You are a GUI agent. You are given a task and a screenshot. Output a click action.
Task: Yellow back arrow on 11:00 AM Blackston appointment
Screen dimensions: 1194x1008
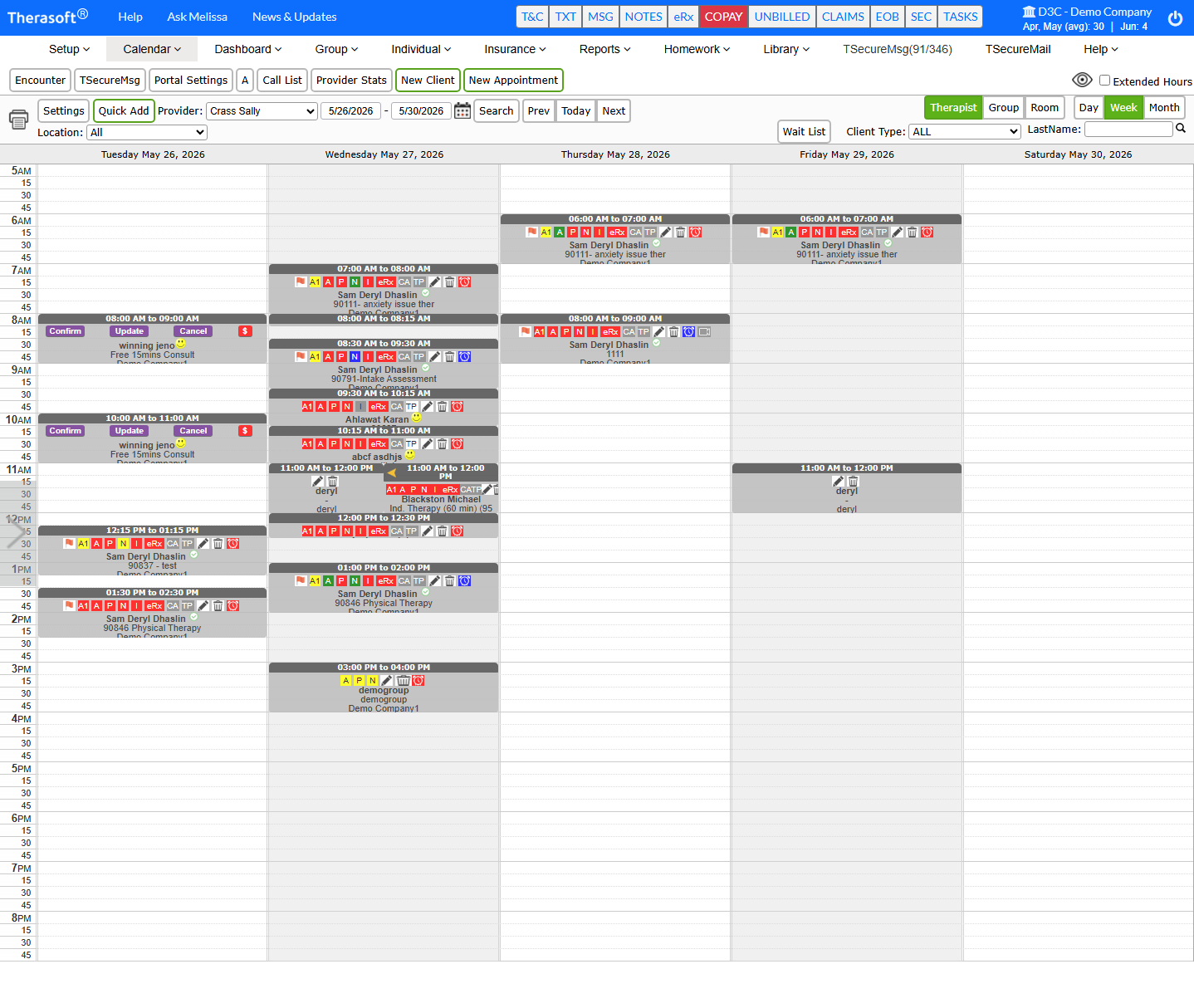pyautogui.click(x=392, y=473)
